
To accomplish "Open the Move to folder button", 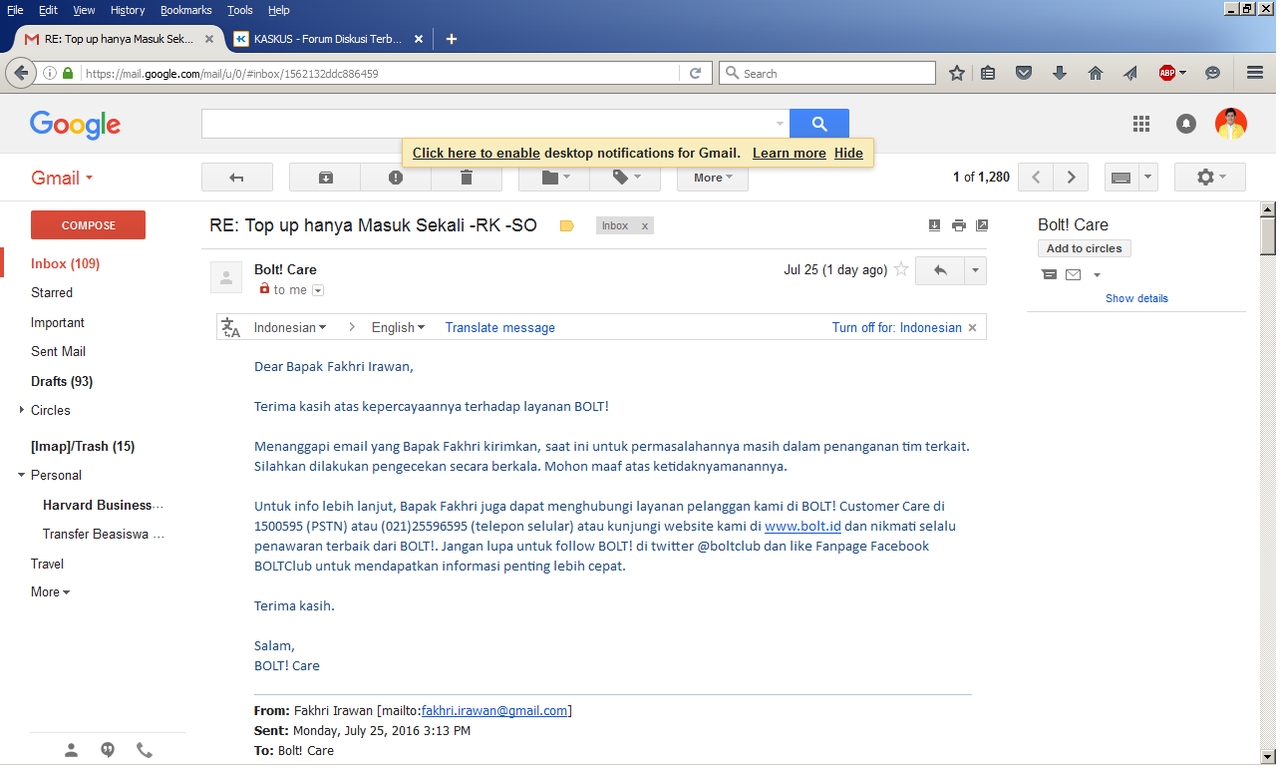I will [x=554, y=177].
